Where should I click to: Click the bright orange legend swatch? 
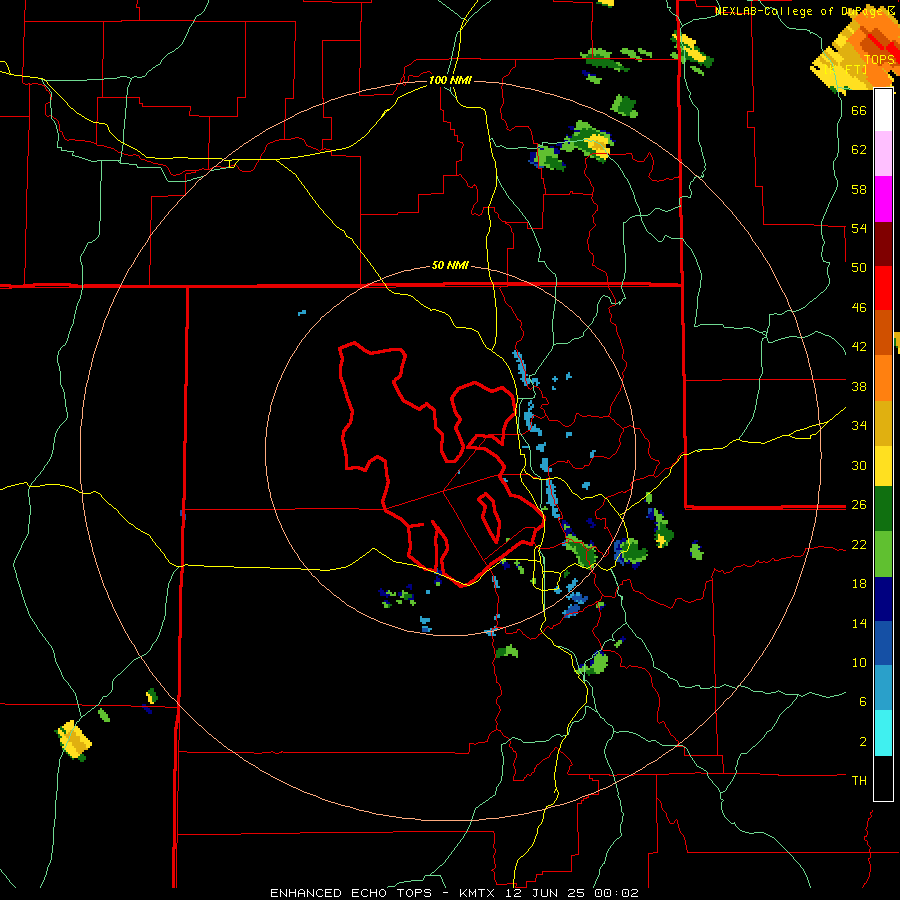(883, 378)
